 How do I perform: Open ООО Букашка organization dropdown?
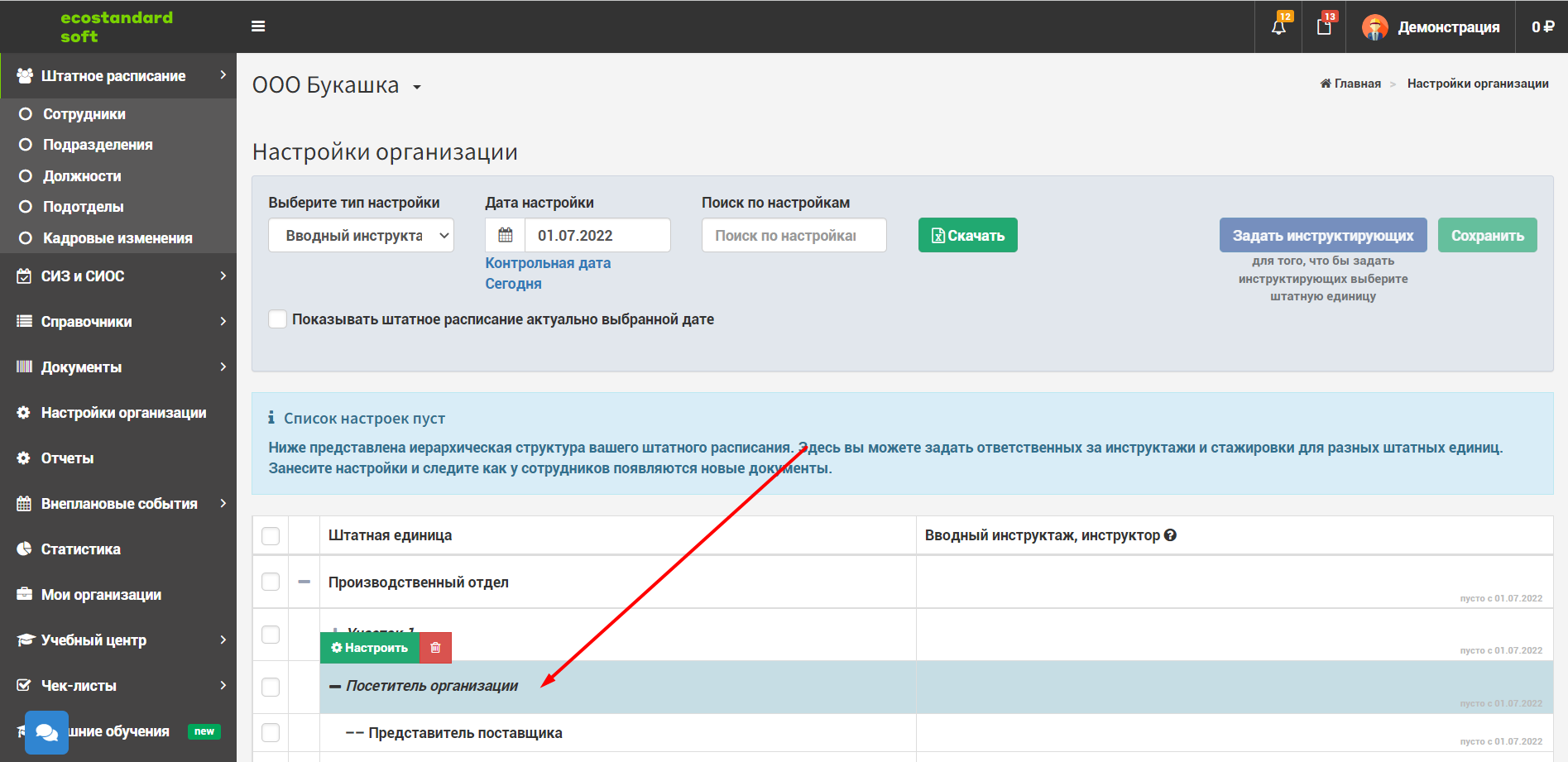pyautogui.click(x=337, y=85)
